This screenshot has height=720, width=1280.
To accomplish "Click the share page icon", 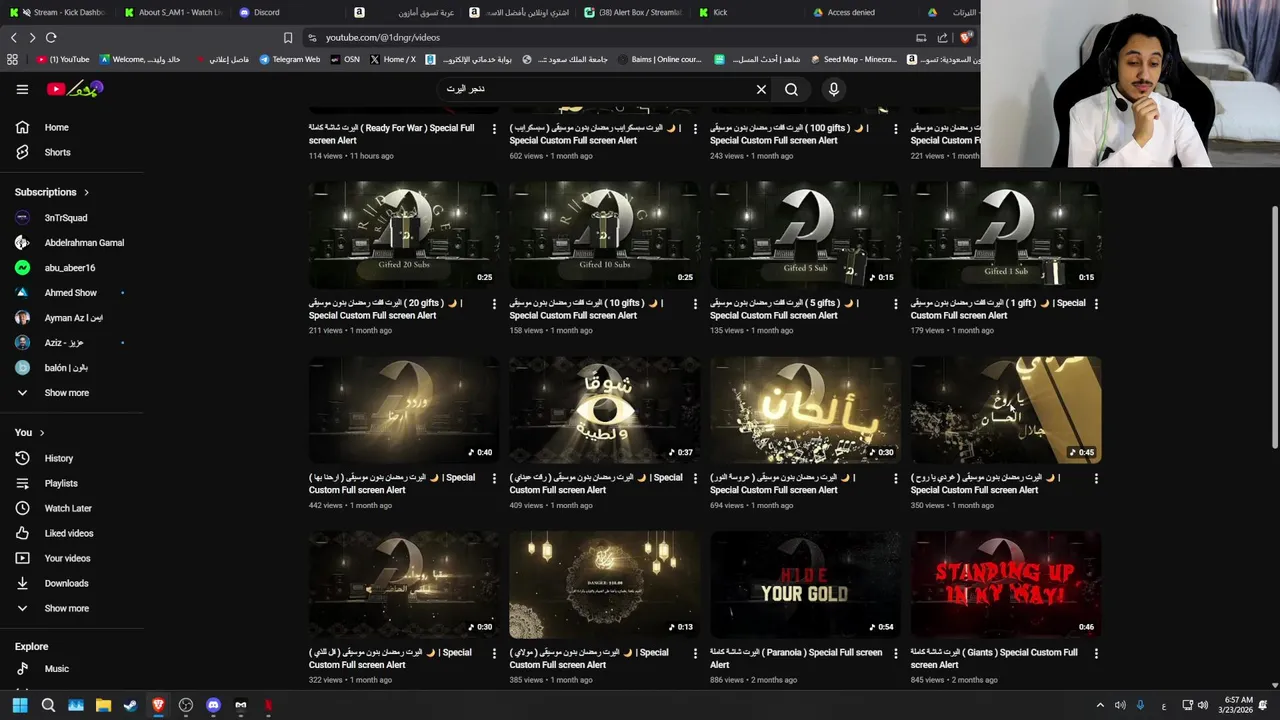I will click(x=942, y=37).
